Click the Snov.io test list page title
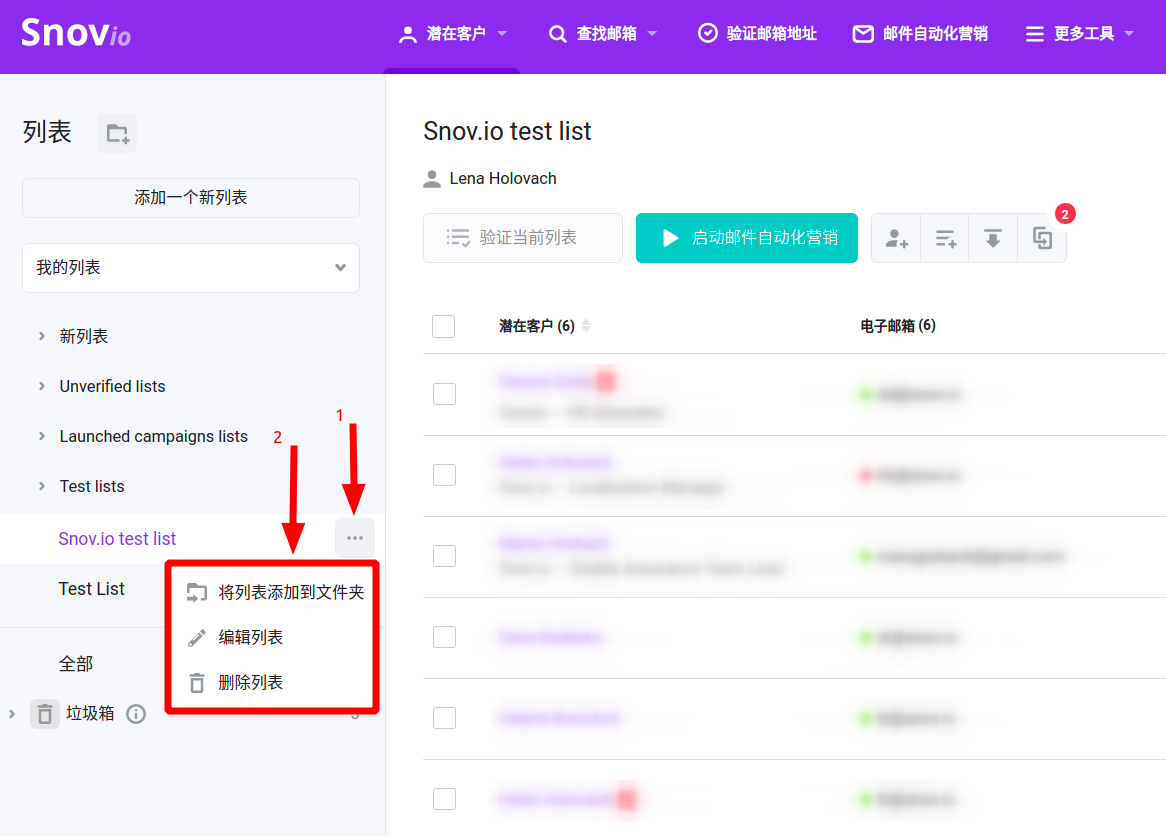Screen dimensions: 1166x836 coord(507,131)
